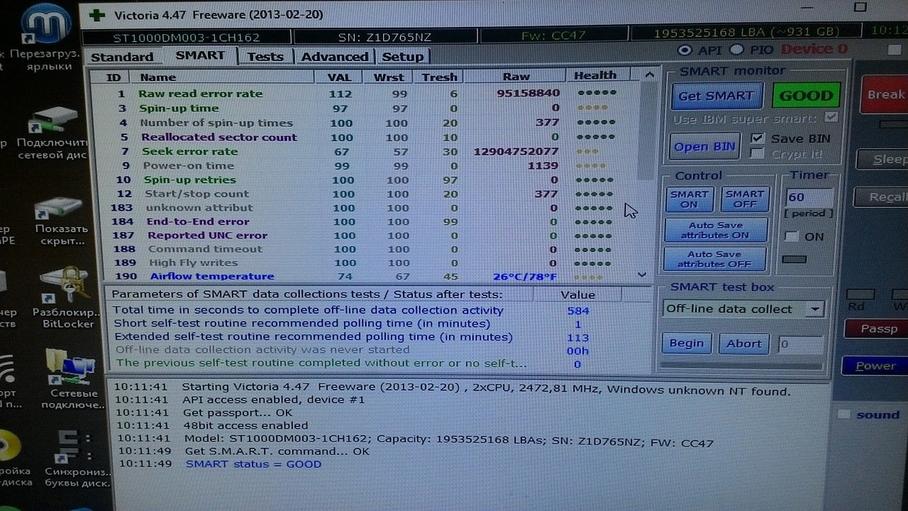Click the Open BIN button

click(x=705, y=147)
